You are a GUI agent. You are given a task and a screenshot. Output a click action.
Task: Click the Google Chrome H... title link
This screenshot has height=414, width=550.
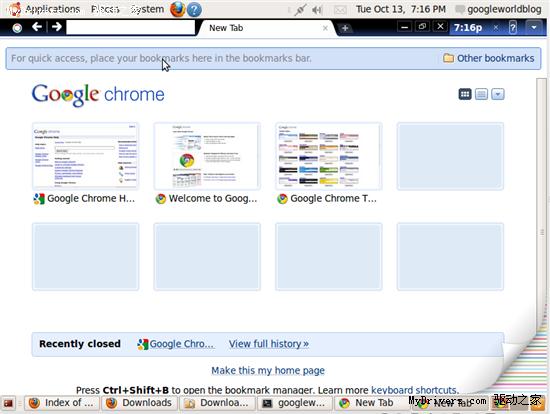(x=91, y=199)
